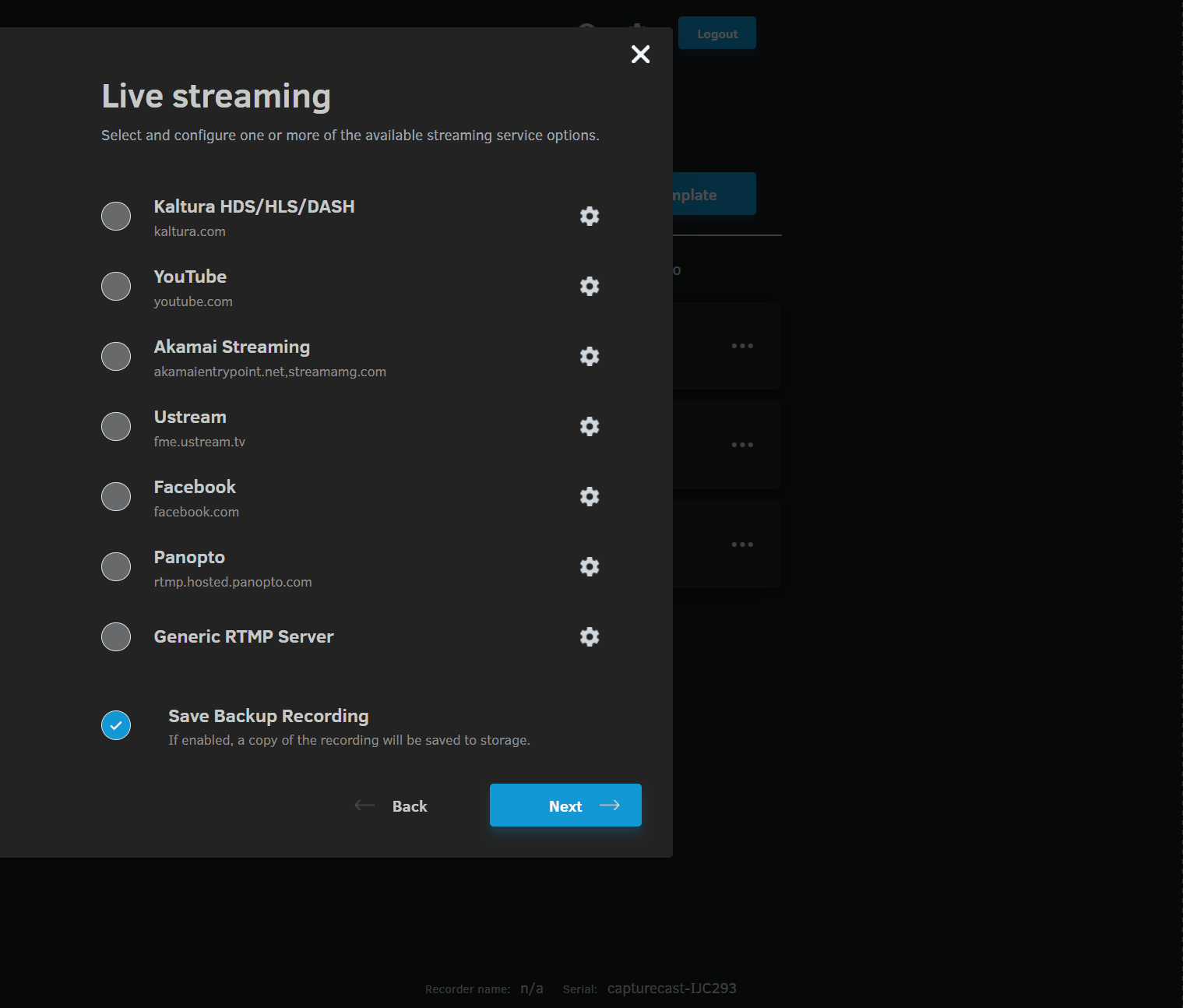Go back using the Back label
The height and width of the screenshot is (1008, 1183).
pyautogui.click(x=410, y=805)
